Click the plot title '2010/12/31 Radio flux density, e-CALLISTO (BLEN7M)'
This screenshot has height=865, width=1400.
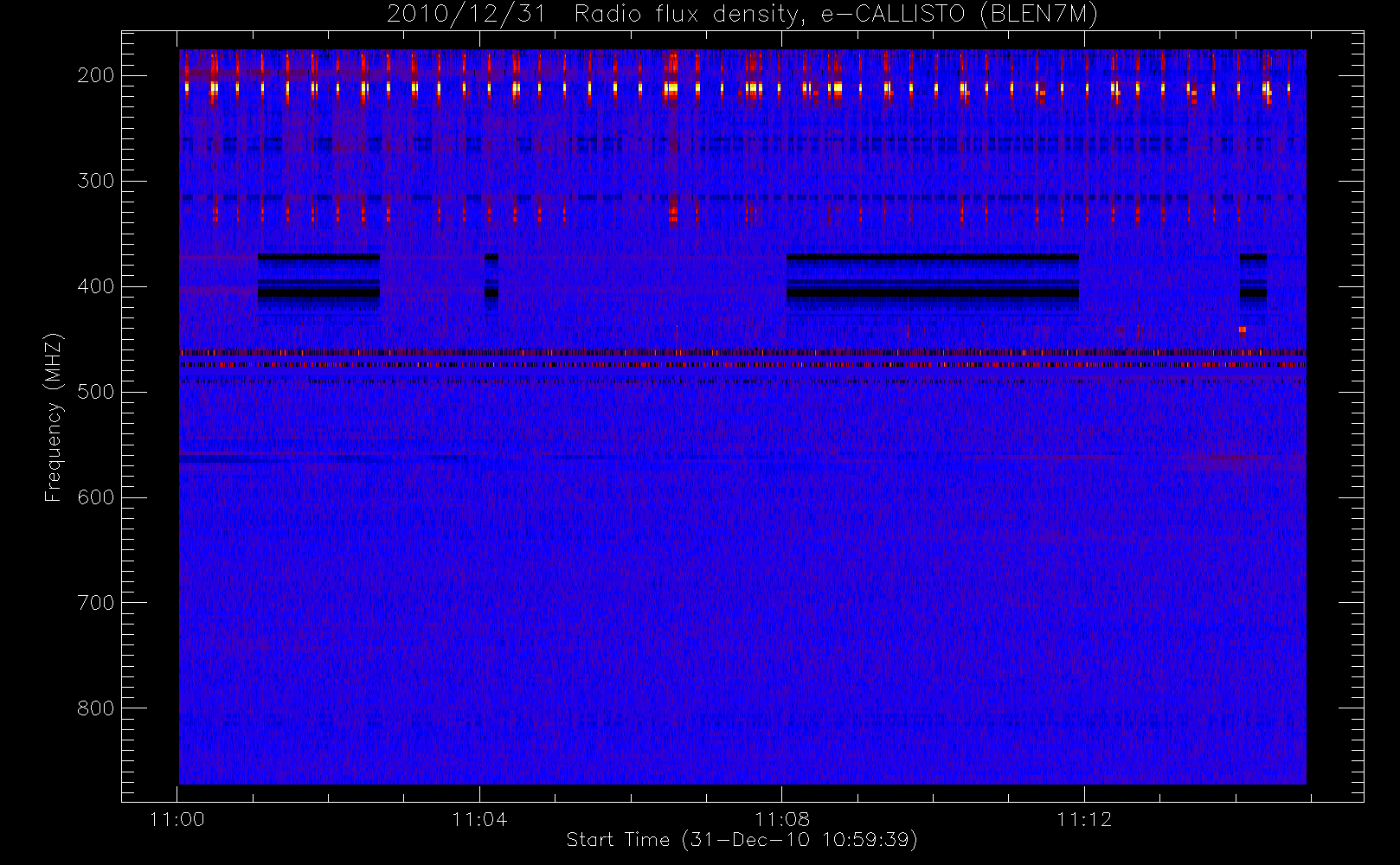click(742, 15)
